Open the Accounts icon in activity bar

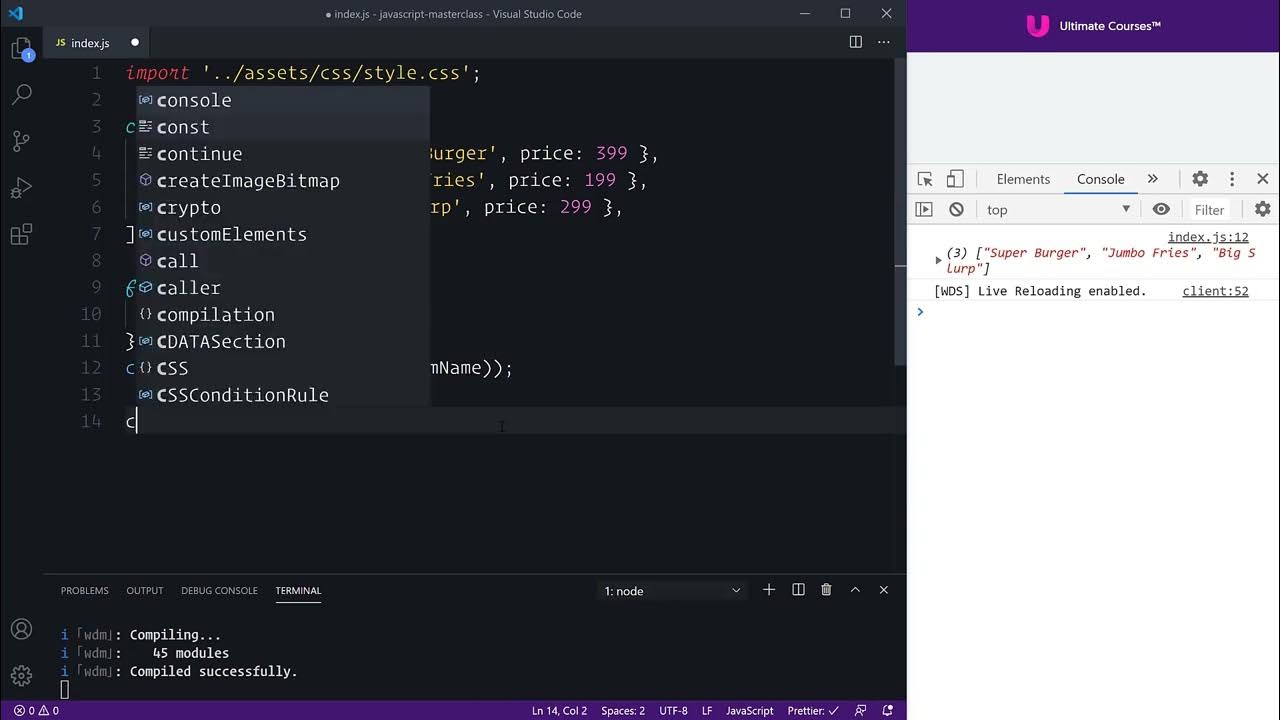(21, 629)
